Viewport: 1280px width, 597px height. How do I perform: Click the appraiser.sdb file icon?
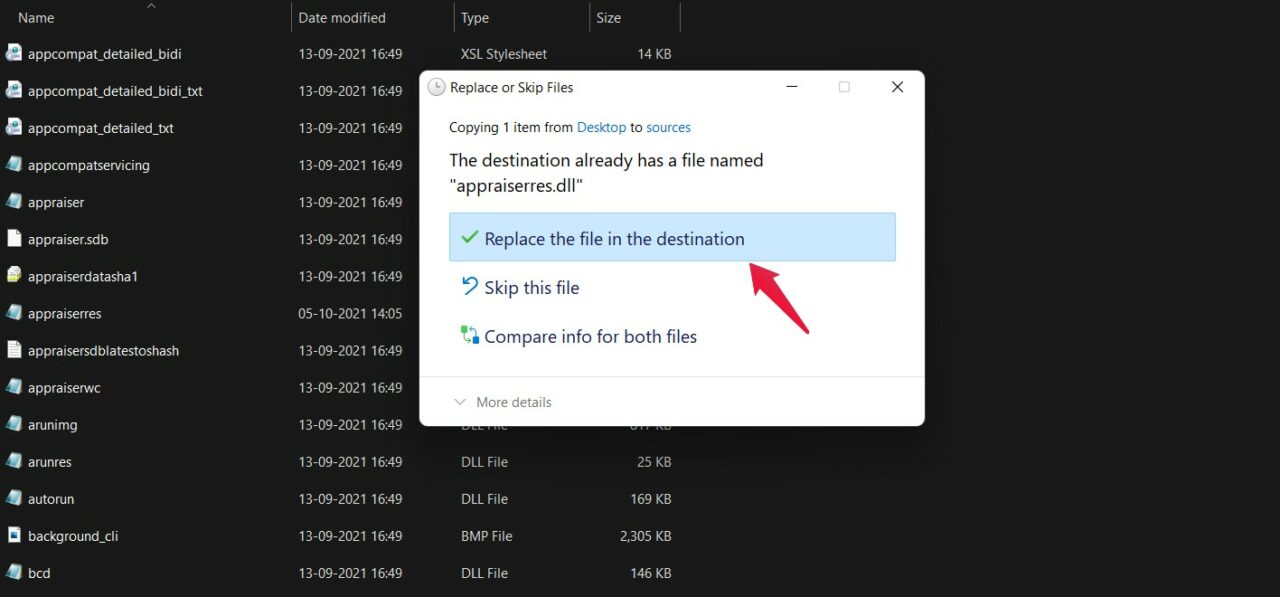pos(14,238)
